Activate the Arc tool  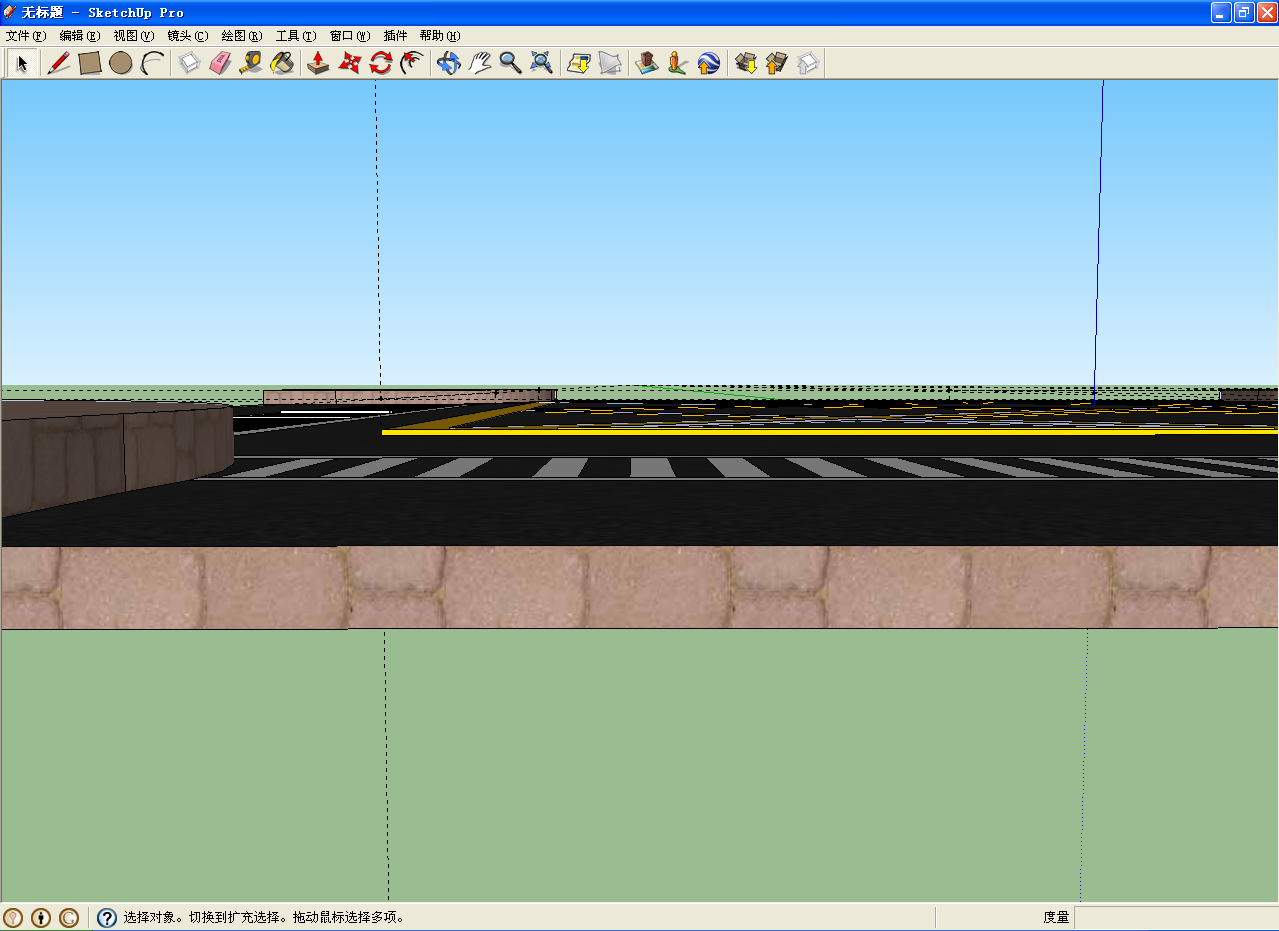152,63
